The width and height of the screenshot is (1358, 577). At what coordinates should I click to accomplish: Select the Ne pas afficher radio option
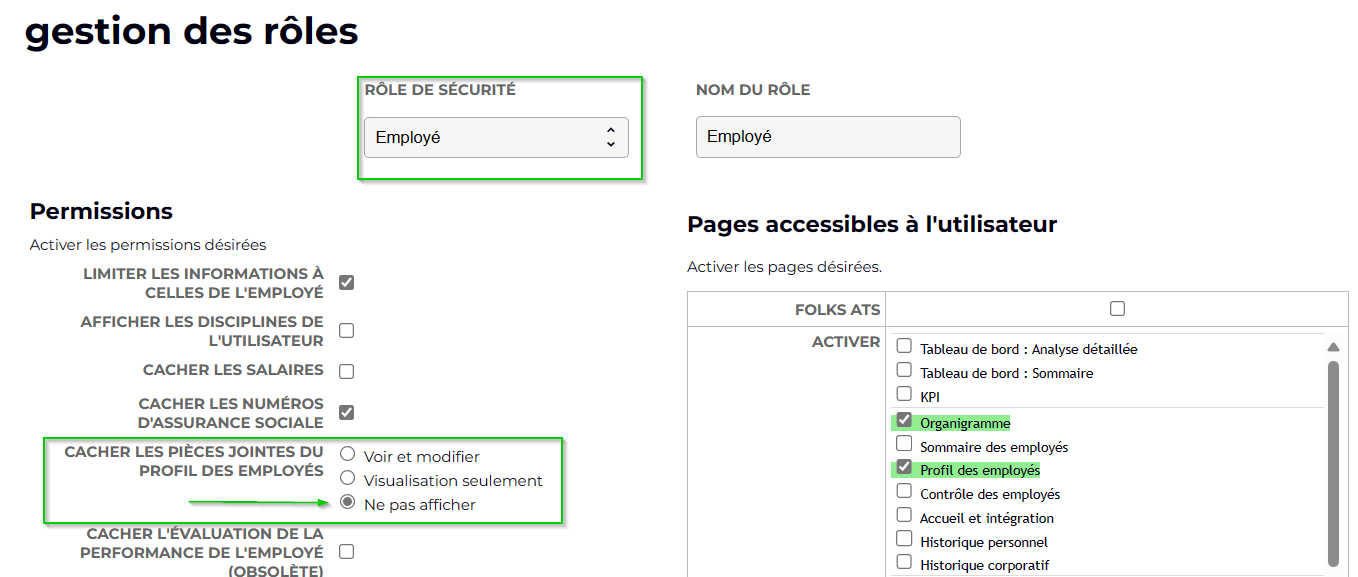point(348,503)
